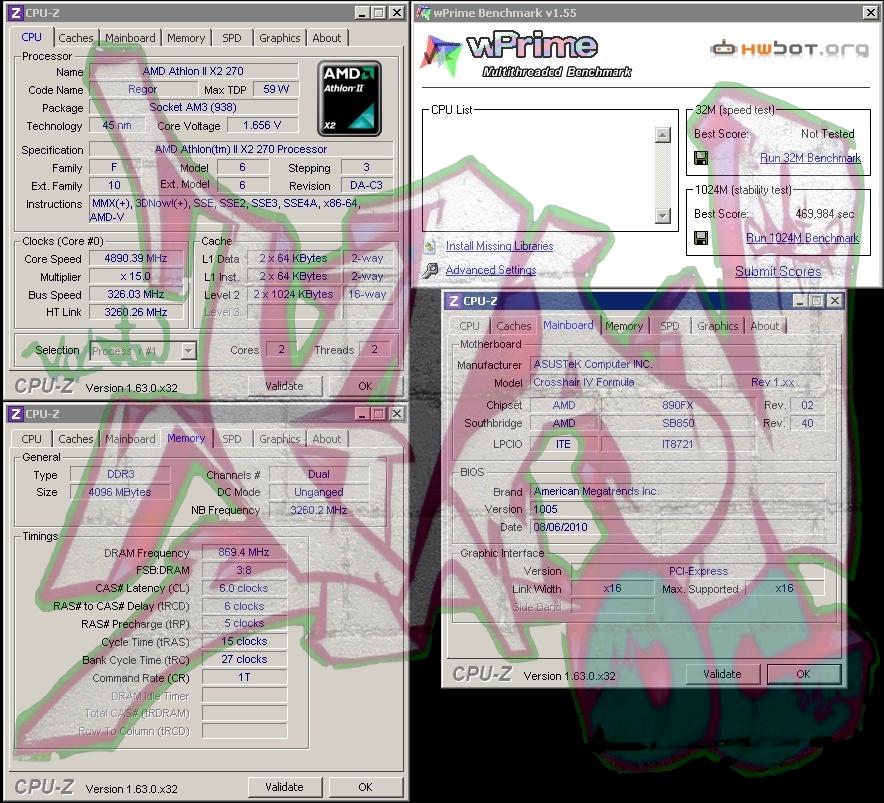Click the CPU-Z title icon of Mainboard window

(x=454, y=301)
